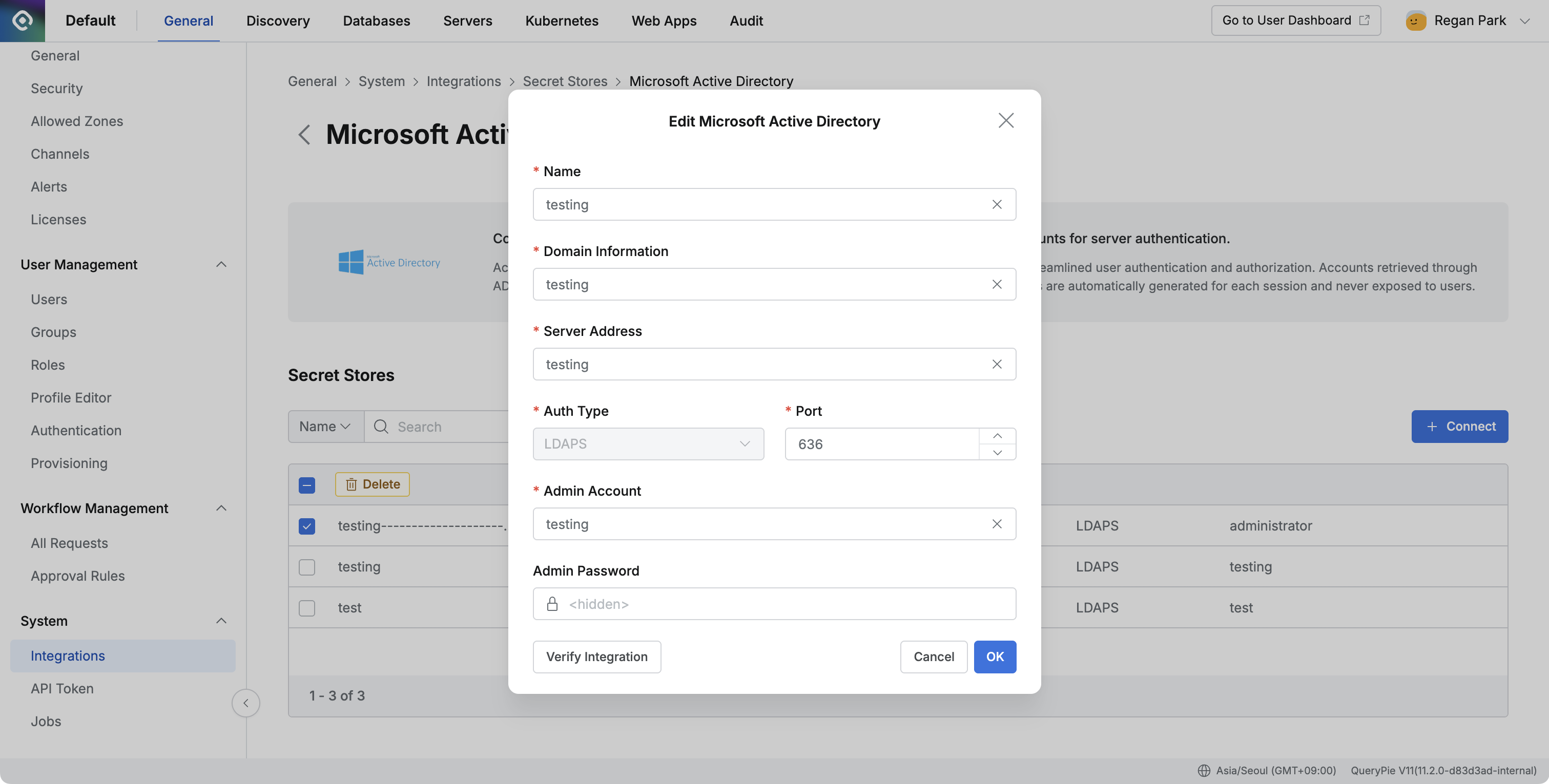Switch to the Databases tab
Viewport: 1549px width, 784px height.
pos(376,20)
